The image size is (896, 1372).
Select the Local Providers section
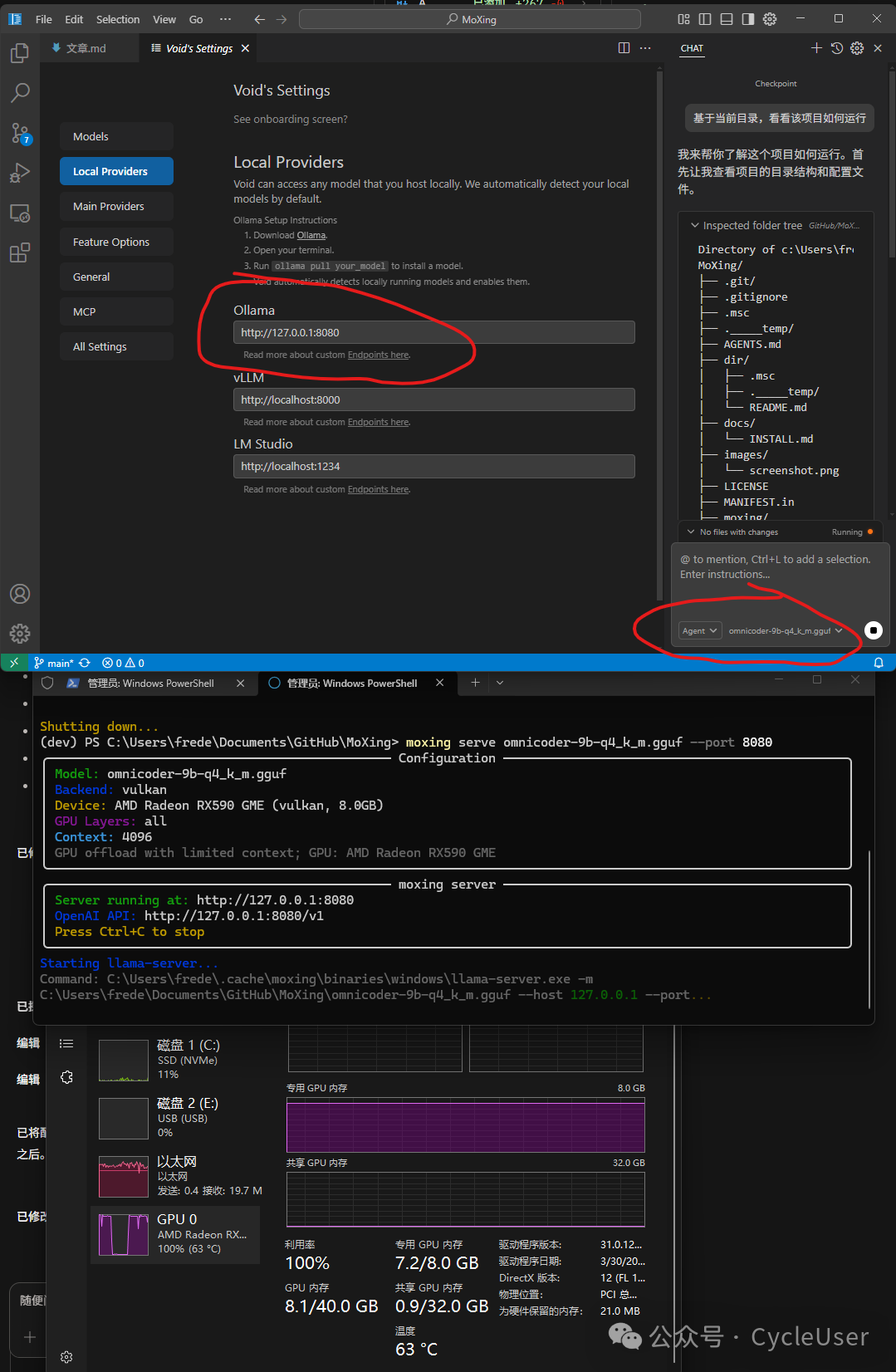click(116, 171)
